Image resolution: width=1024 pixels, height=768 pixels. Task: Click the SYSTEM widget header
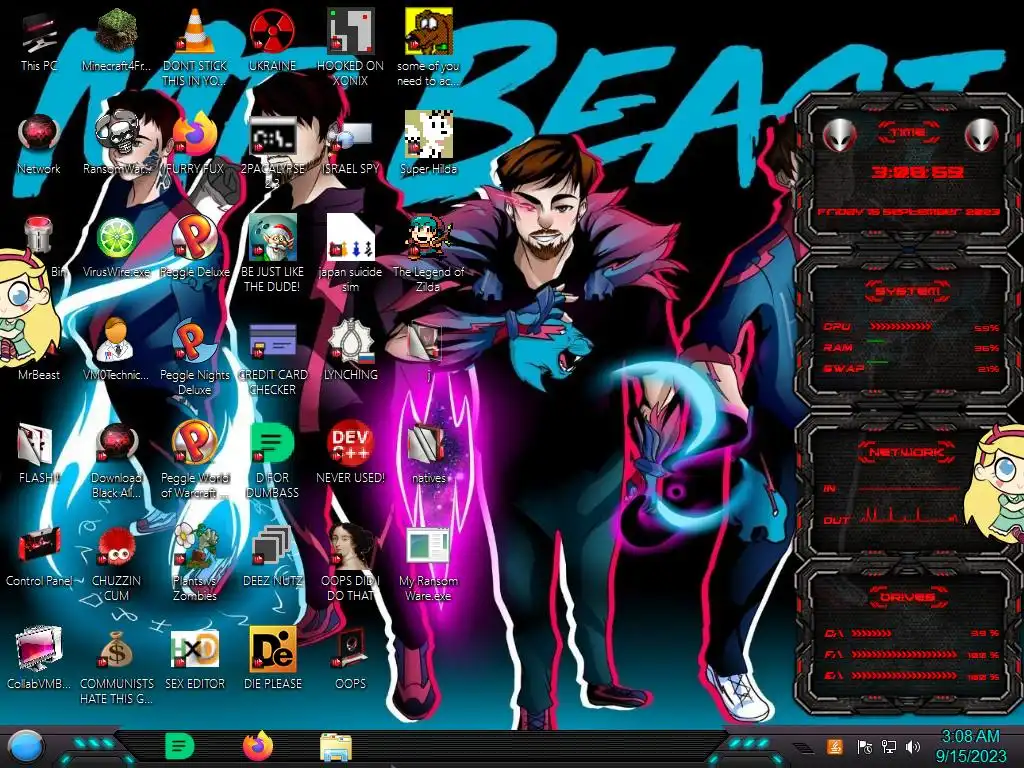908,291
